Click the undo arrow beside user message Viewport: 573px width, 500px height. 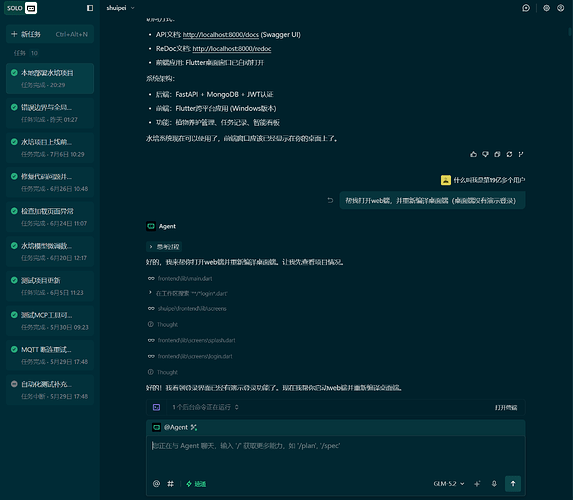coord(330,200)
